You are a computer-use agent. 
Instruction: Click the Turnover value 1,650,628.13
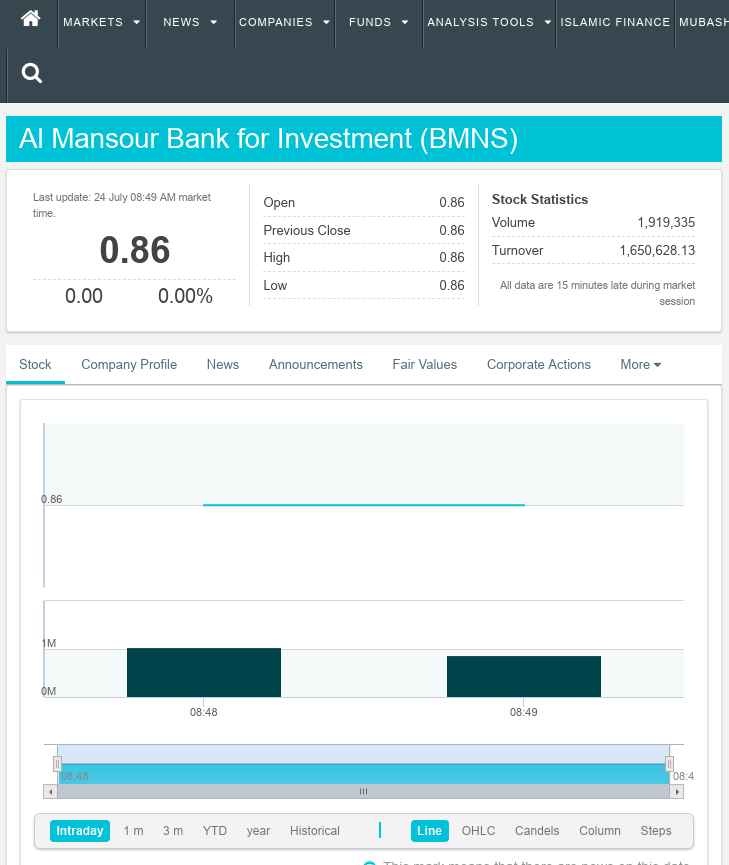click(x=657, y=250)
